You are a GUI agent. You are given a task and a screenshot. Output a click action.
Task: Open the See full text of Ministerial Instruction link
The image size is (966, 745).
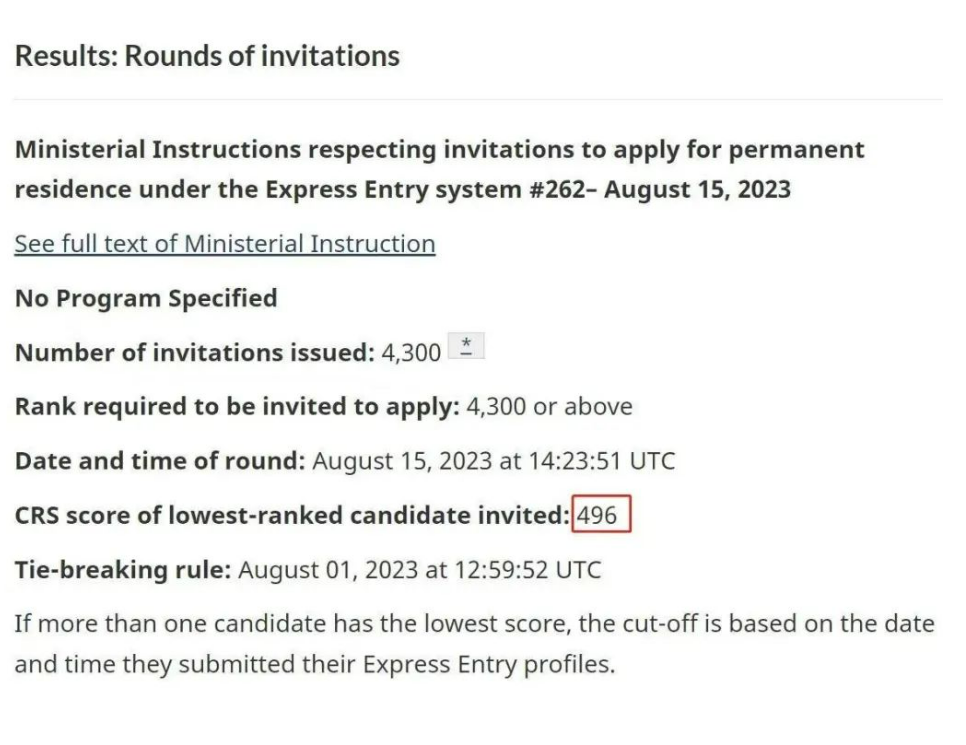pos(225,244)
